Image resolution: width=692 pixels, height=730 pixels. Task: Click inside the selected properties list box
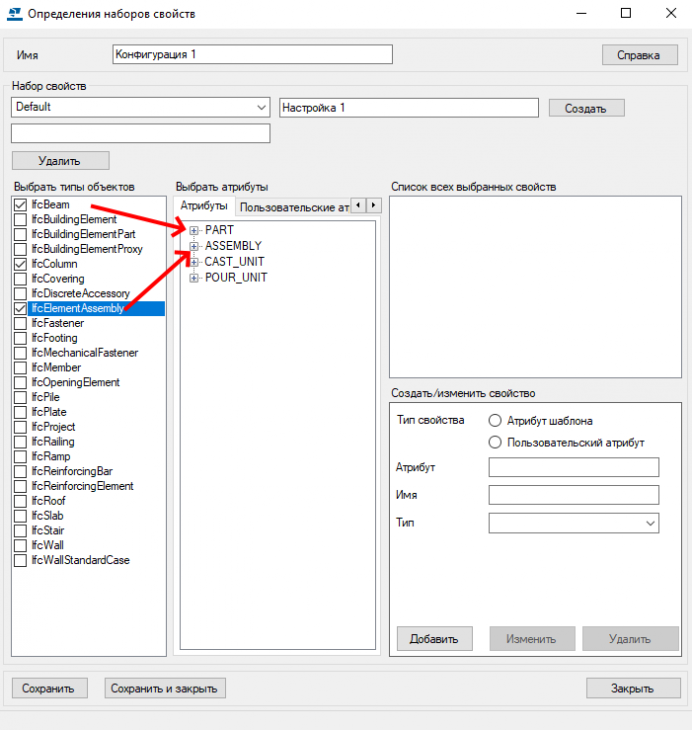point(536,287)
